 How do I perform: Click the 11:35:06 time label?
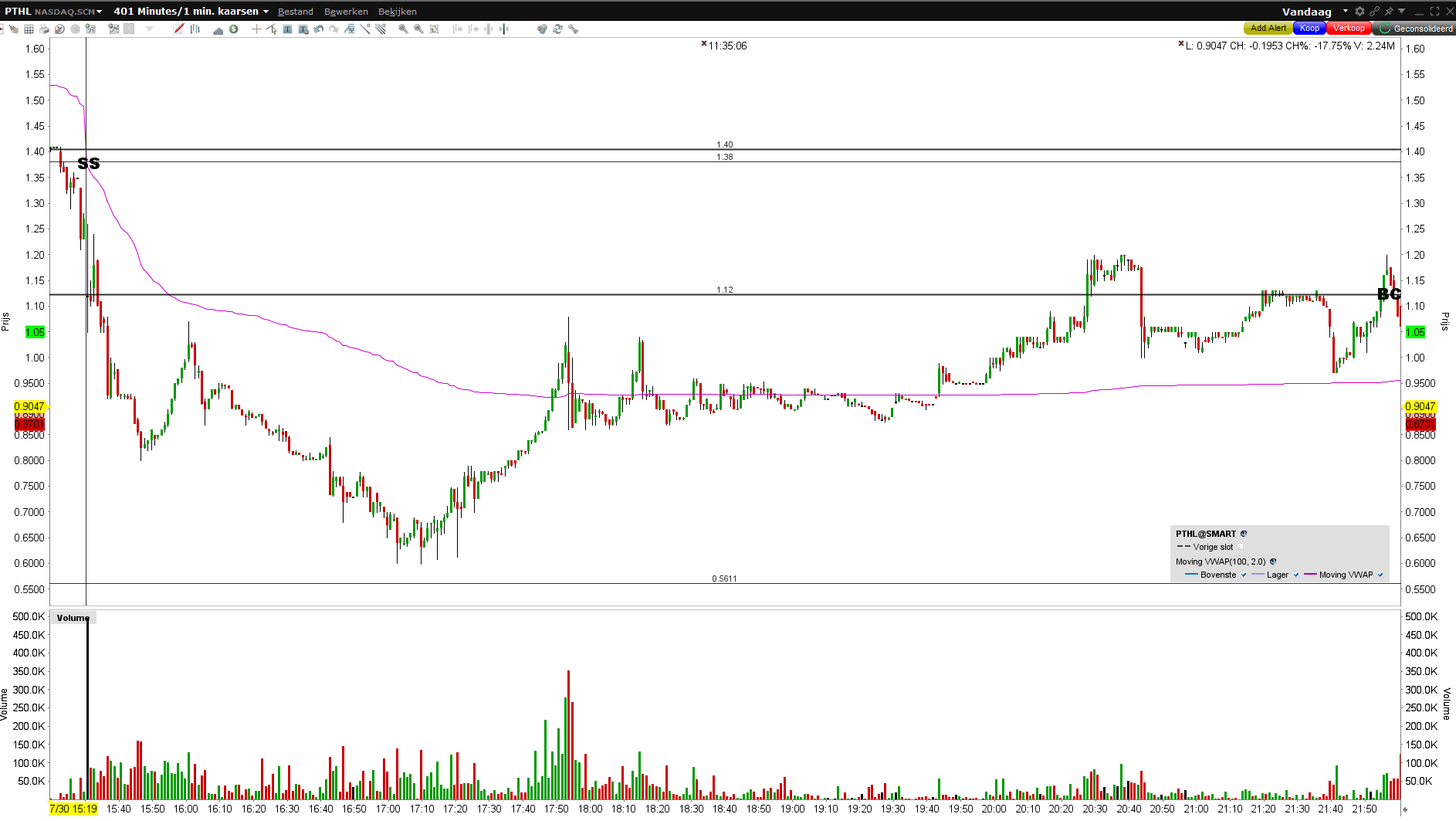(x=727, y=46)
